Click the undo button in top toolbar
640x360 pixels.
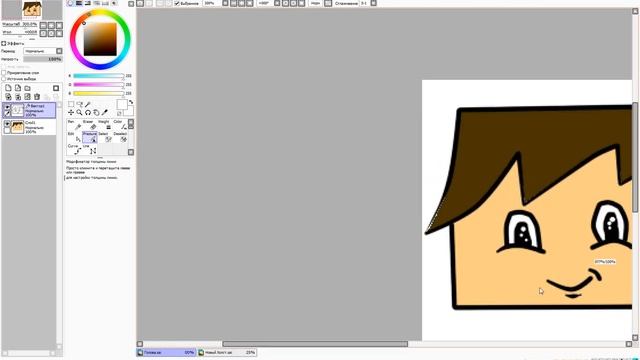(140, 3)
